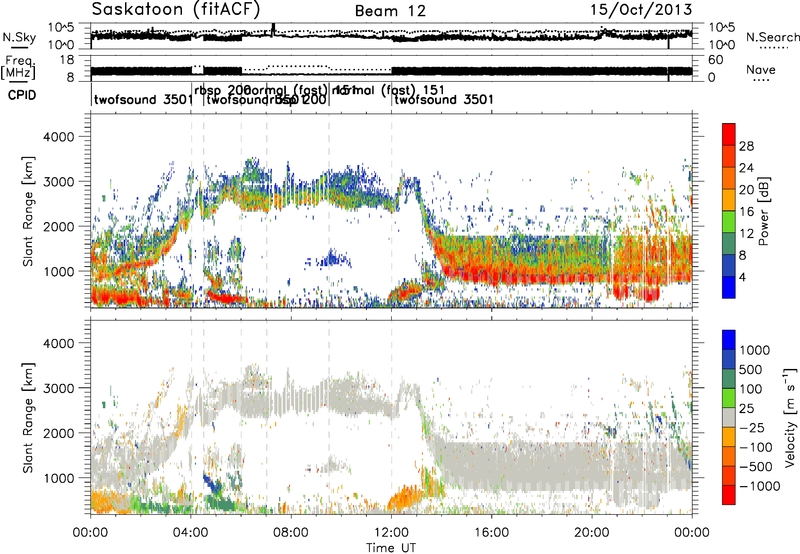
Task: Click the '2000' range tick in velocity panel
Action: click(58, 433)
